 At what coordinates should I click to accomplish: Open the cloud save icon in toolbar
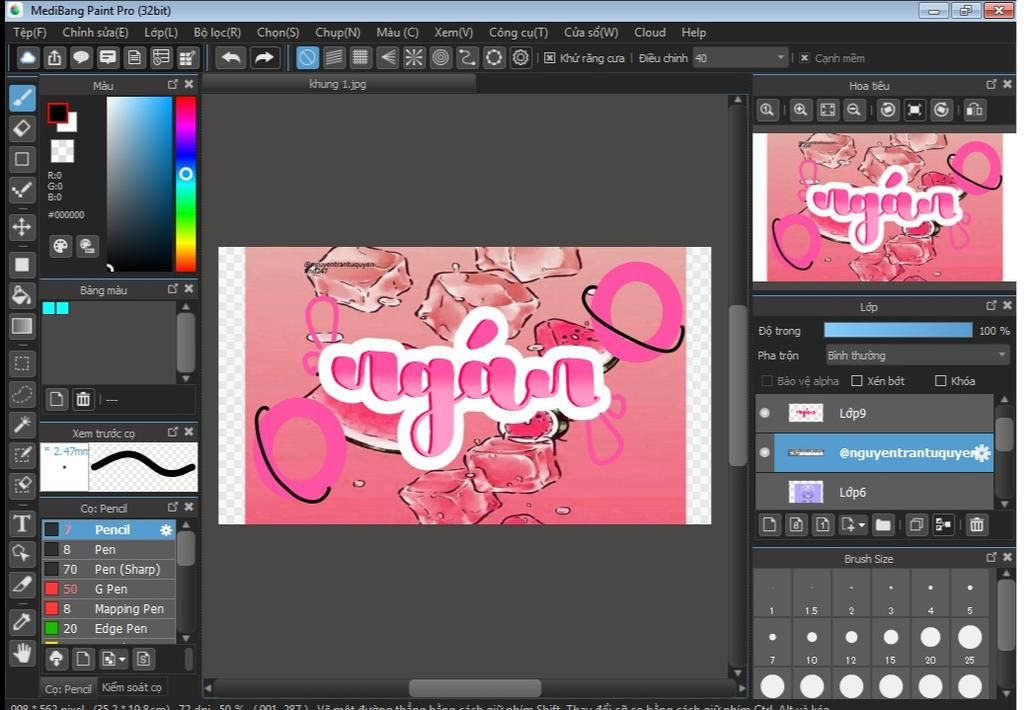point(27,57)
